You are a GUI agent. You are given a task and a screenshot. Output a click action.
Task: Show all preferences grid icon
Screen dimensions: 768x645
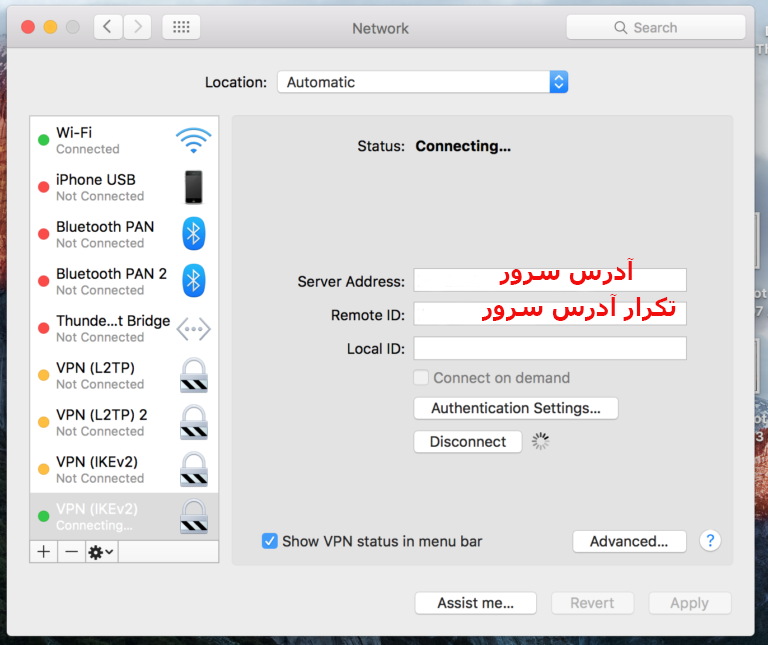click(180, 27)
